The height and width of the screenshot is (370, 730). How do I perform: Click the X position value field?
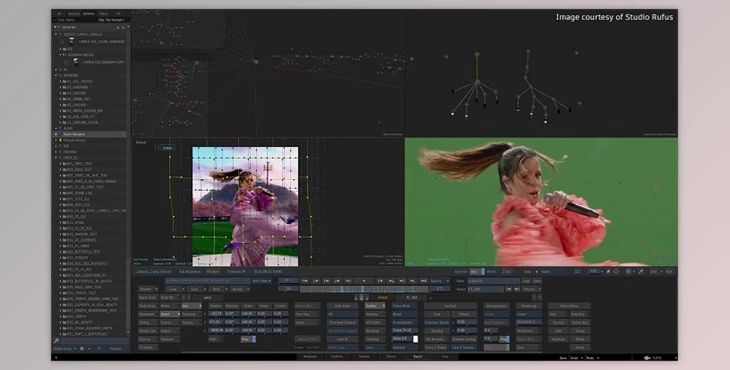[x=215, y=314]
